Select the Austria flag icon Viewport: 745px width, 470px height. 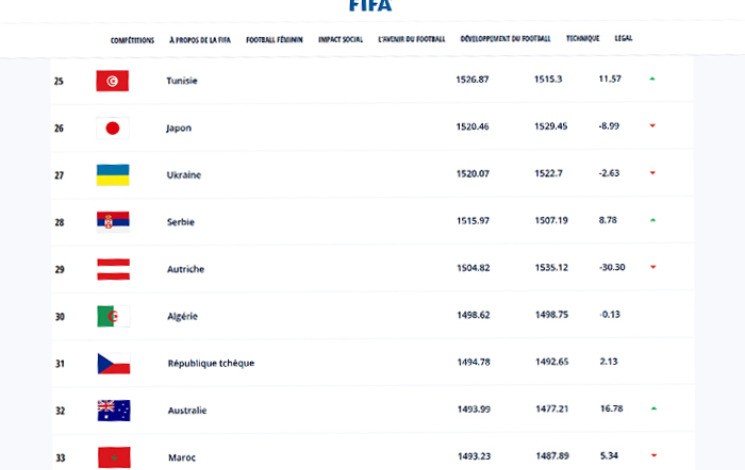point(112,268)
